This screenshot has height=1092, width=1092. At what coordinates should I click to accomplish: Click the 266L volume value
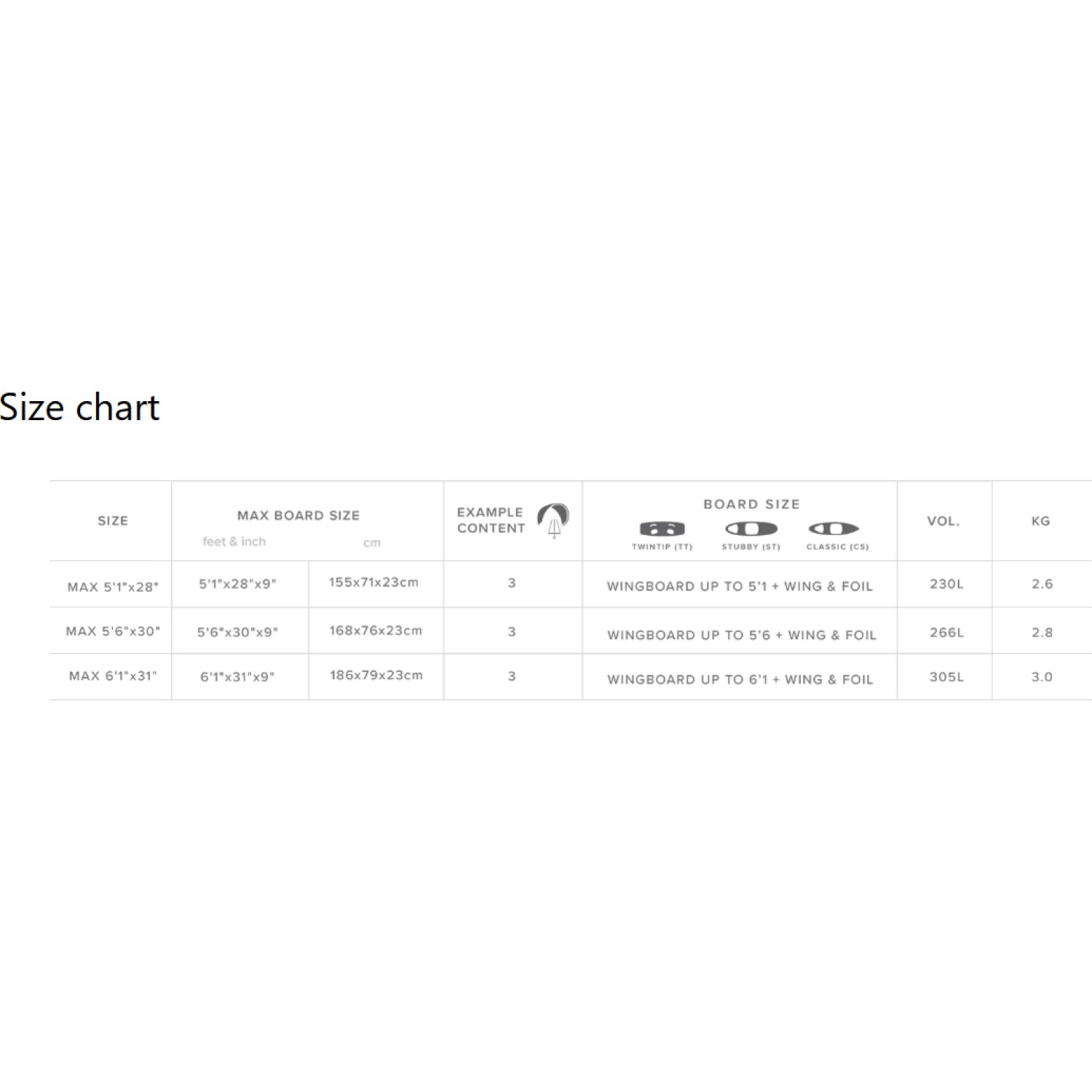(946, 633)
